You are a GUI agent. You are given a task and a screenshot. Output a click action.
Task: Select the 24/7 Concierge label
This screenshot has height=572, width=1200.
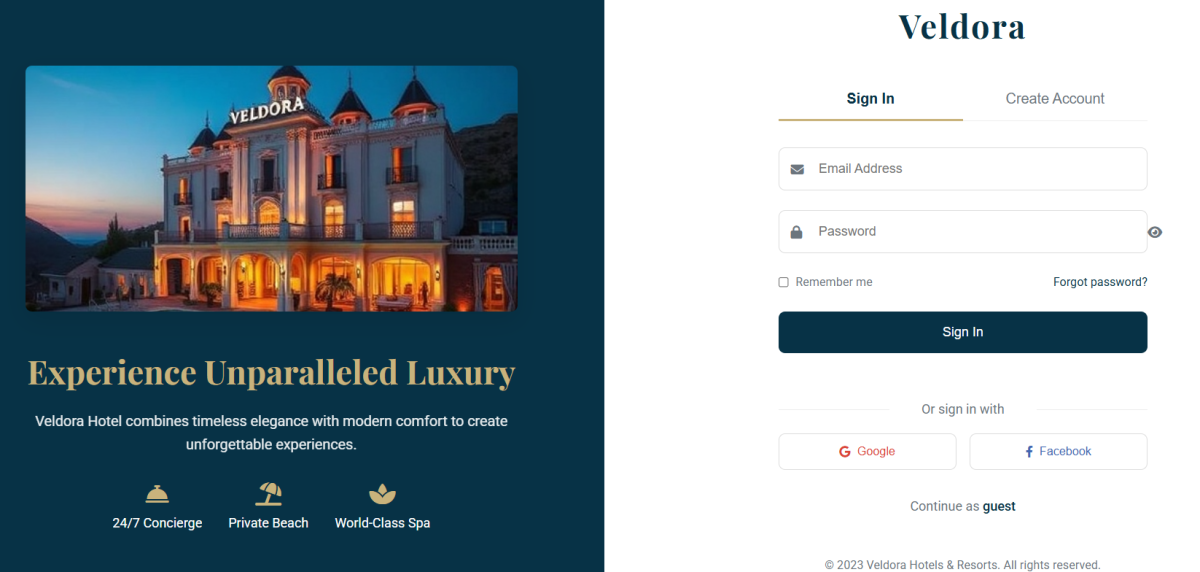157,523
